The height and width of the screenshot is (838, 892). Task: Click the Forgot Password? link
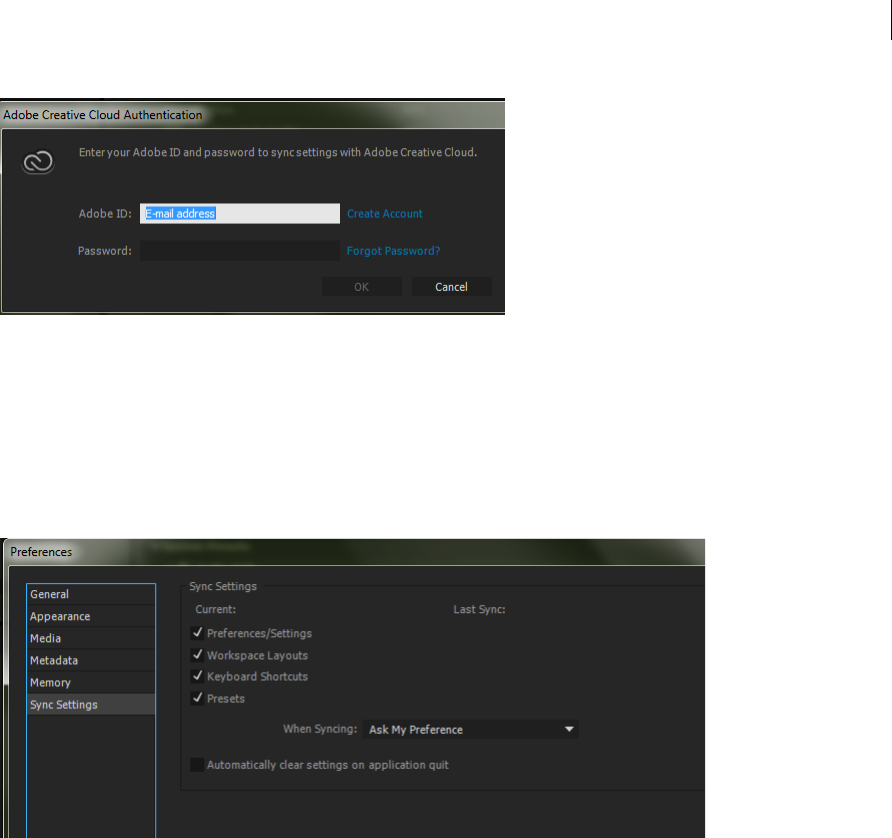pyautogui.click(x=393, y=251)
